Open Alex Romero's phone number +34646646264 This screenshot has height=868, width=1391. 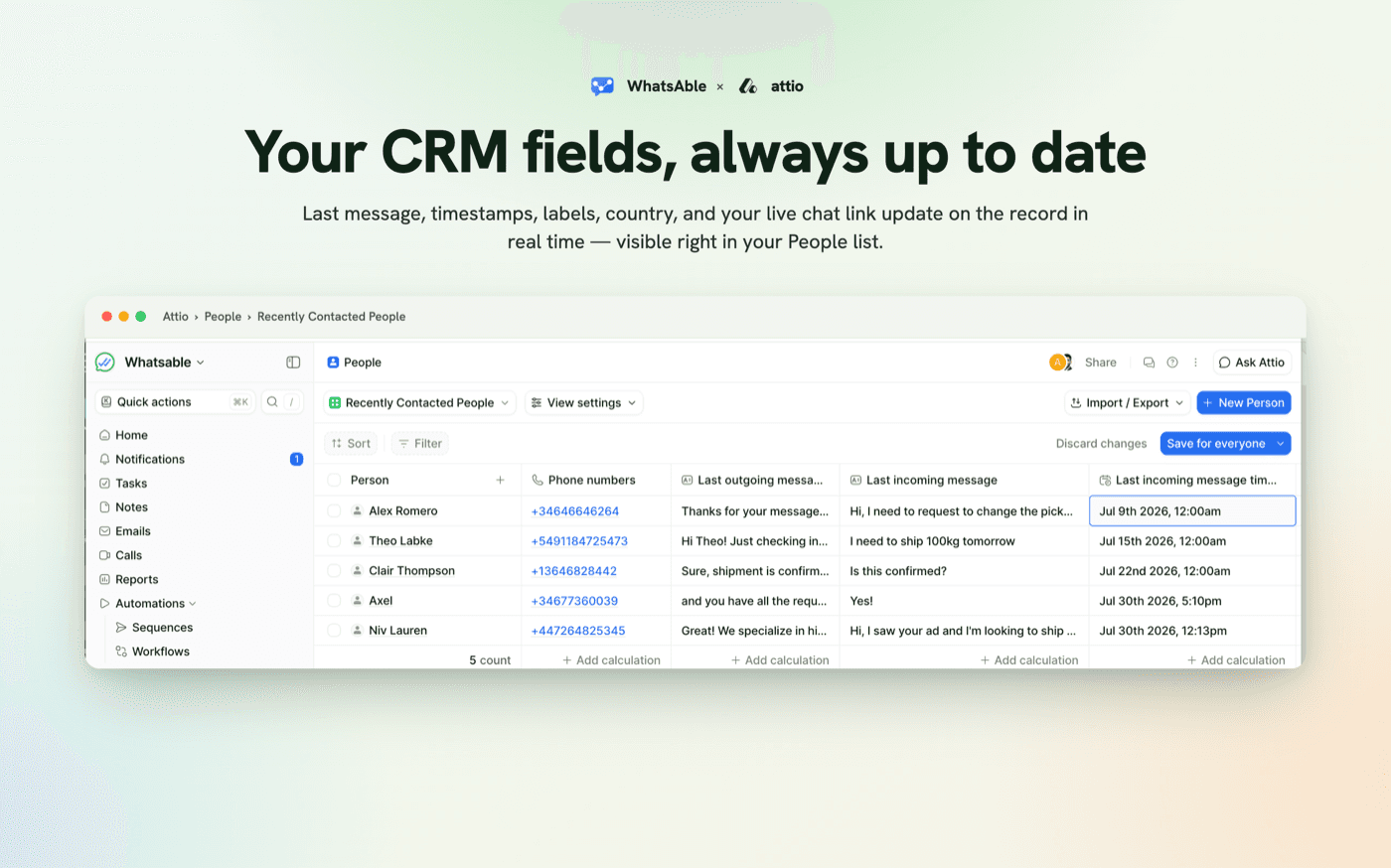click(x=575, y=511)
